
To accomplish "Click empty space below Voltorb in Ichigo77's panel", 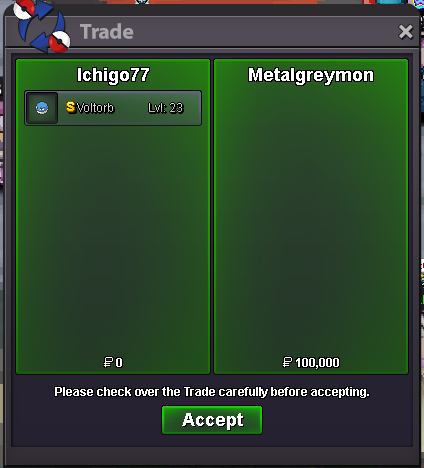I will (113, 240).
